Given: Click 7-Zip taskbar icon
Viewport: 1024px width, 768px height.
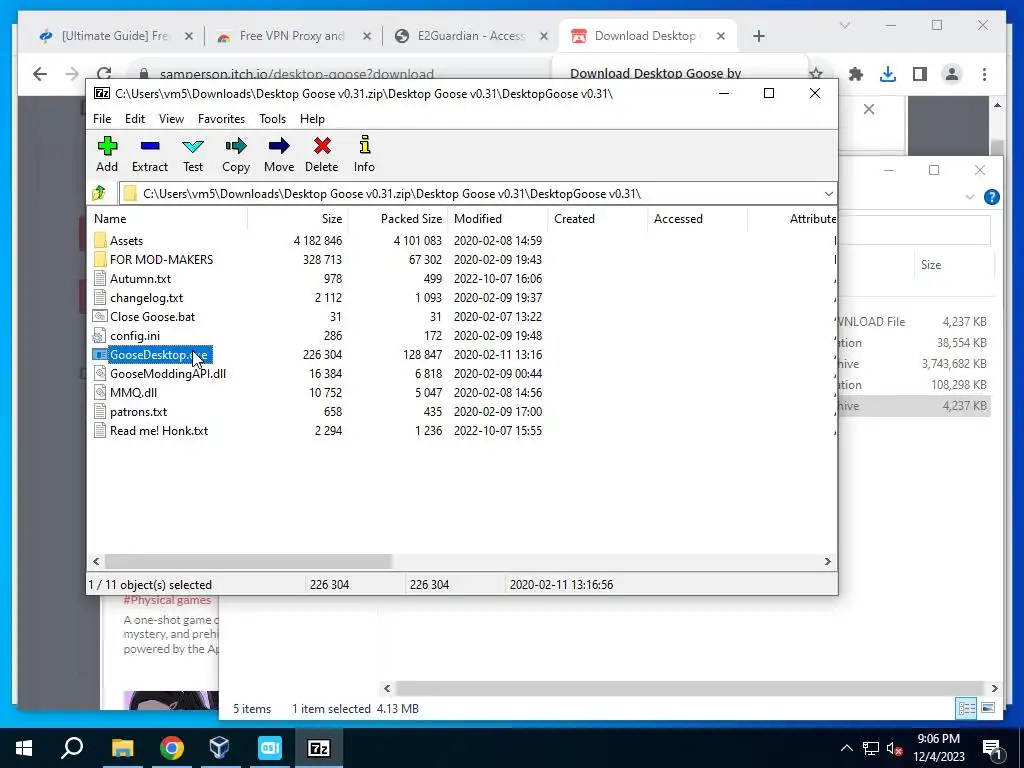Looking at the screenshot, I should pos(319,748).
